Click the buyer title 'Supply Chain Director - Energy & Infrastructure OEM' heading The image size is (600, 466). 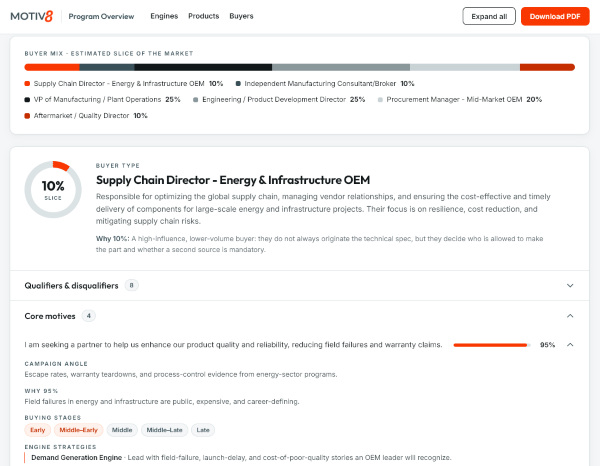(x=233, y=180)
